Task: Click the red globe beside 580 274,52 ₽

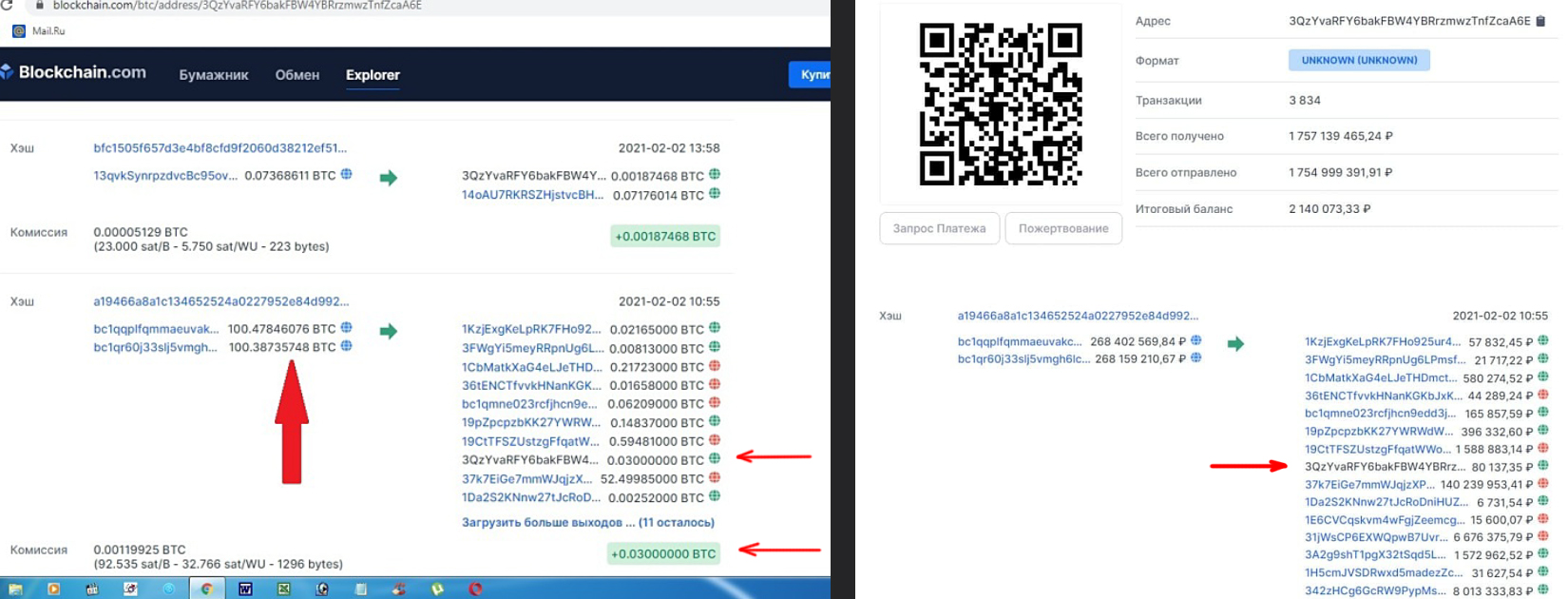Action: click(1543, 377)
